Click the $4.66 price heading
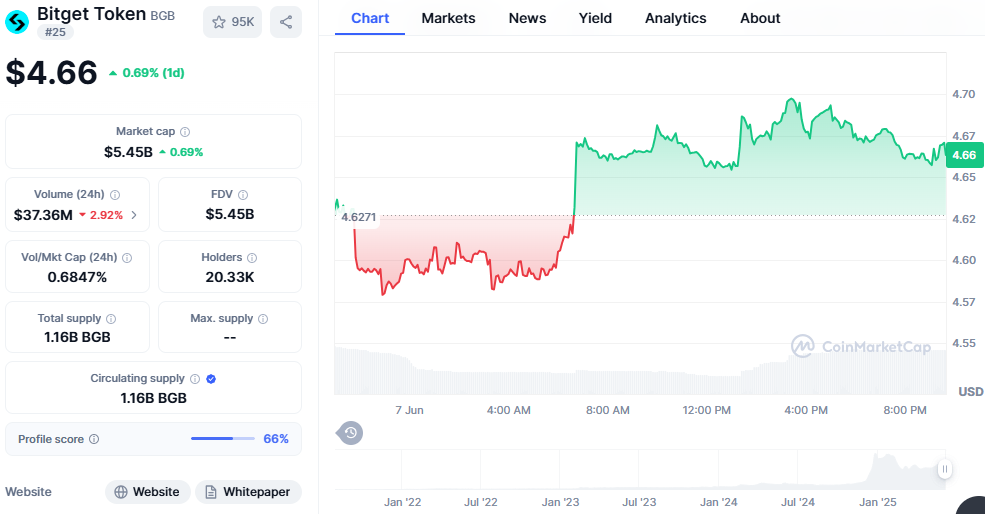 [x=52, y=72]
